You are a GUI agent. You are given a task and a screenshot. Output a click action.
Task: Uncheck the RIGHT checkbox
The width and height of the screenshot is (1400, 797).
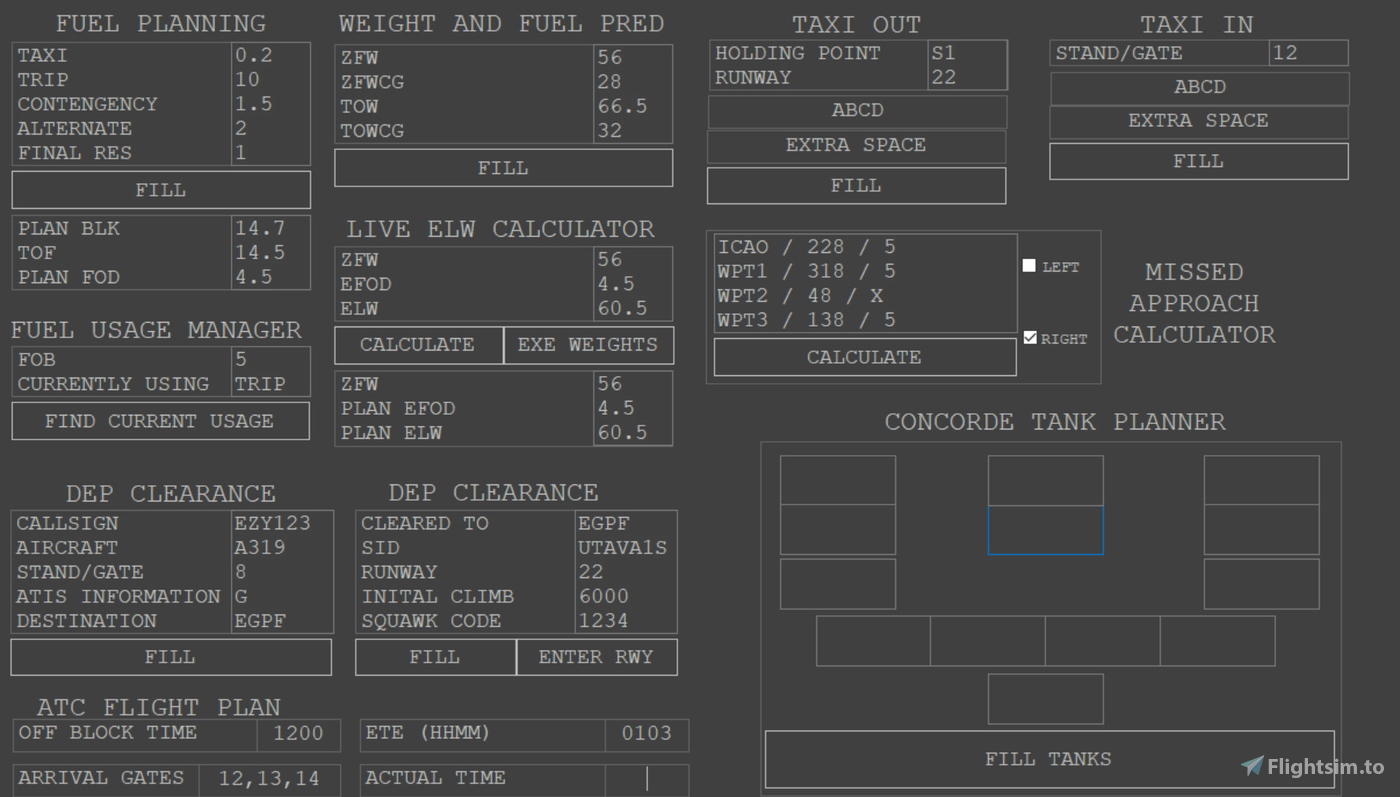point(1030,337)
